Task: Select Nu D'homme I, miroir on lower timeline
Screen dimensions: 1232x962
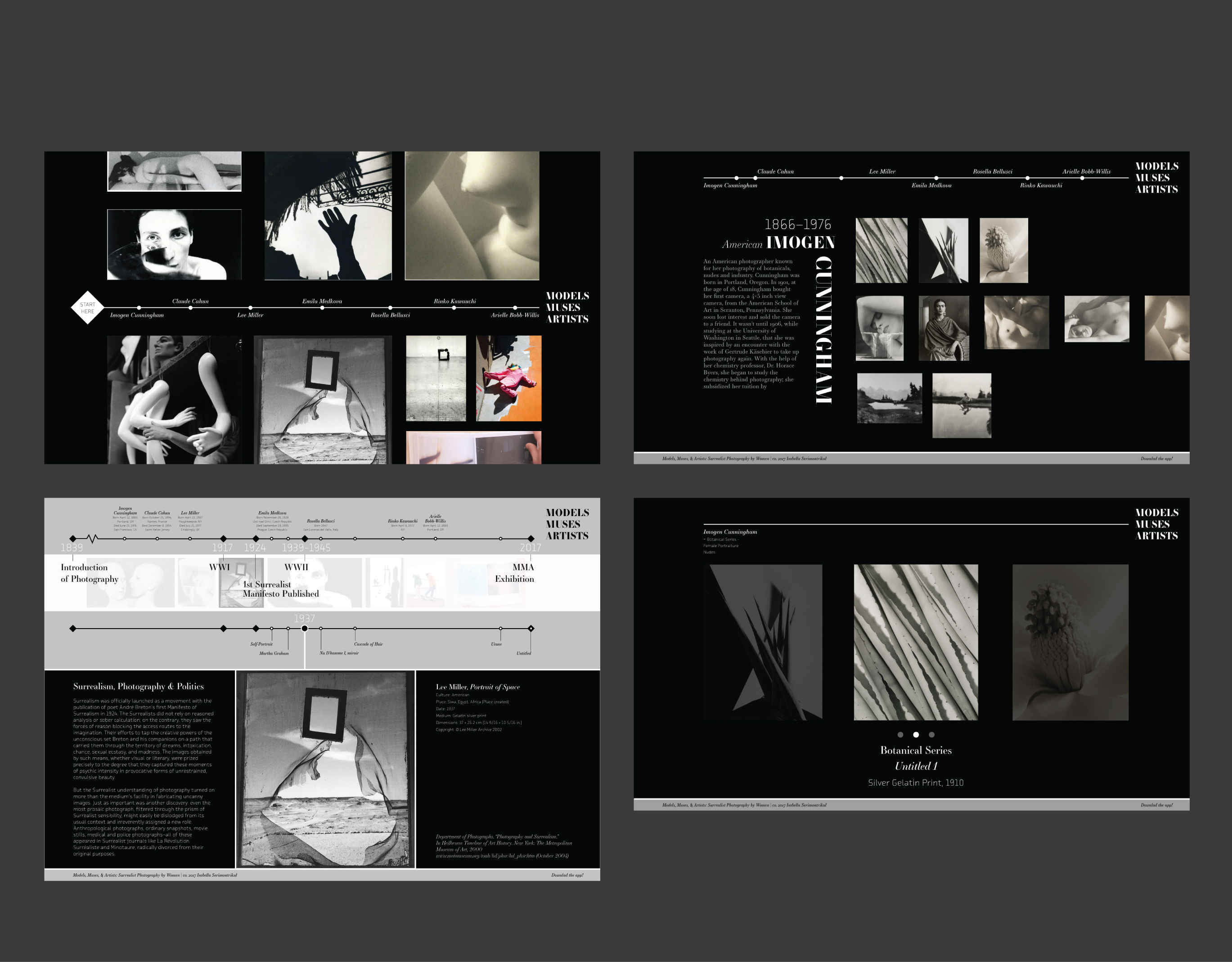Action: [x=339, y=653]
